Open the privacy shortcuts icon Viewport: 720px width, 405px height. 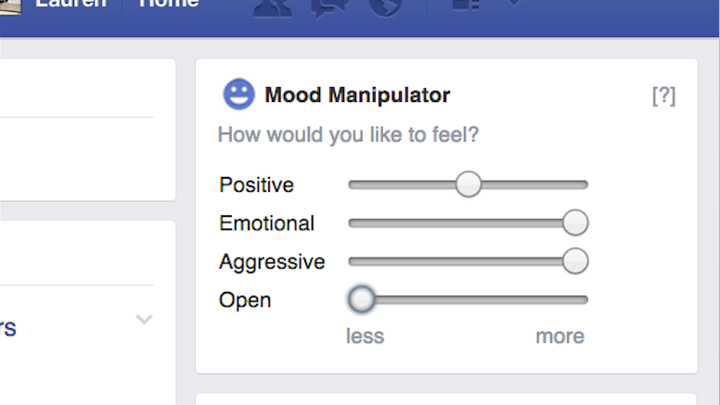tap(466, 5)
